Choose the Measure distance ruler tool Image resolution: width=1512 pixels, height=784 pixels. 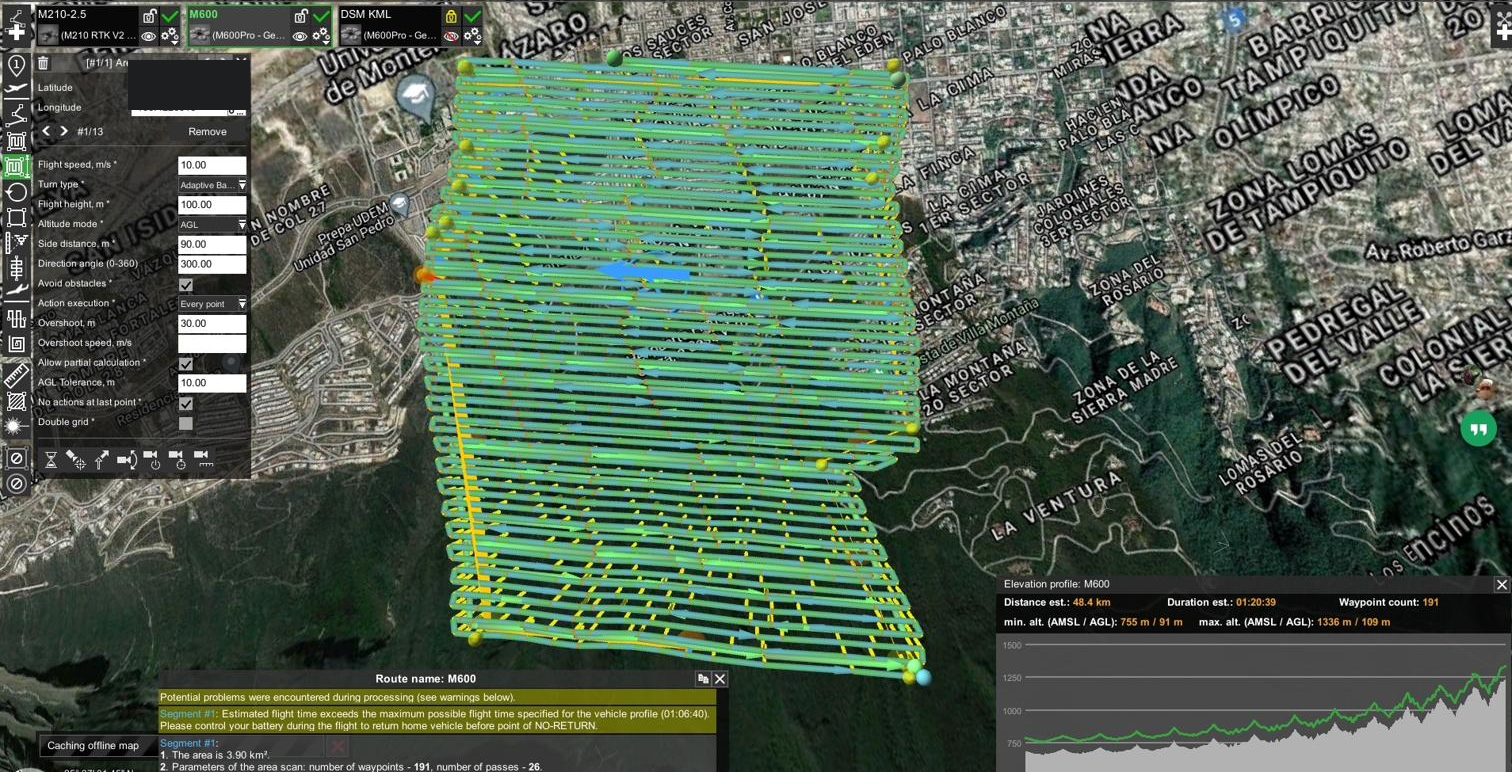click(16, 377)
